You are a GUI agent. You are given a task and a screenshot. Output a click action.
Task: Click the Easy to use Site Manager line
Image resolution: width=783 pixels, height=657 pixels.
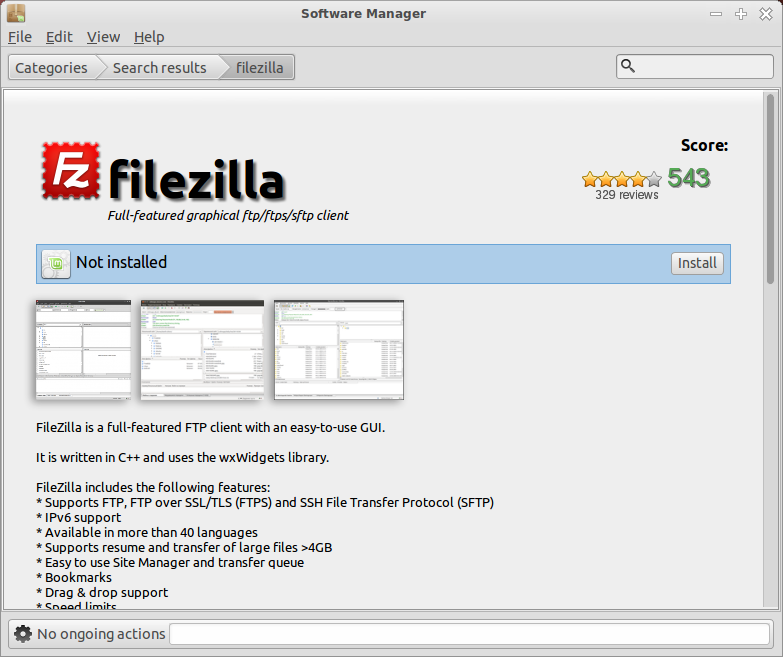click(170, 562)
